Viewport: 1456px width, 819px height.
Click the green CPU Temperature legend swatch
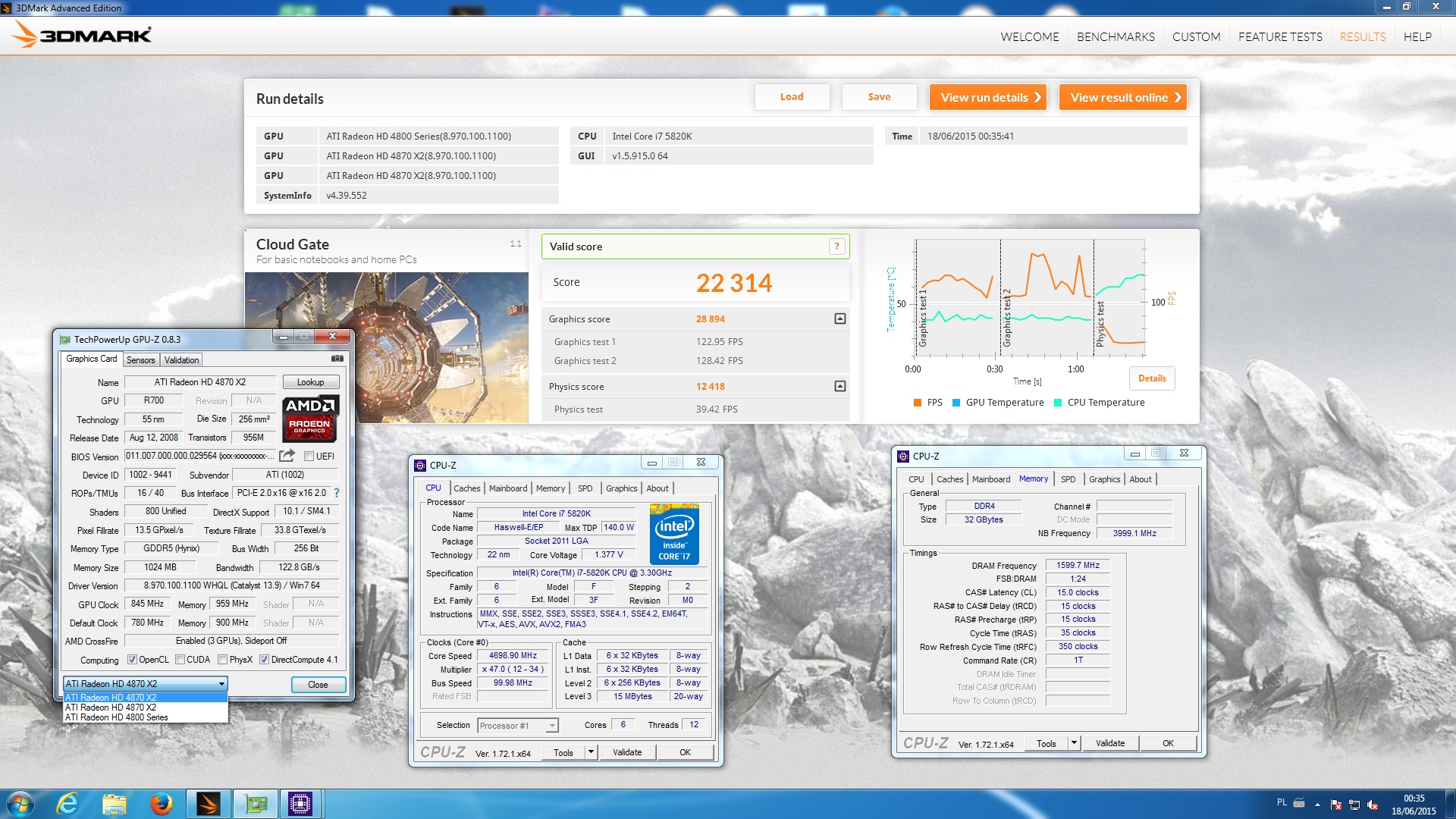click(1058, 403)
